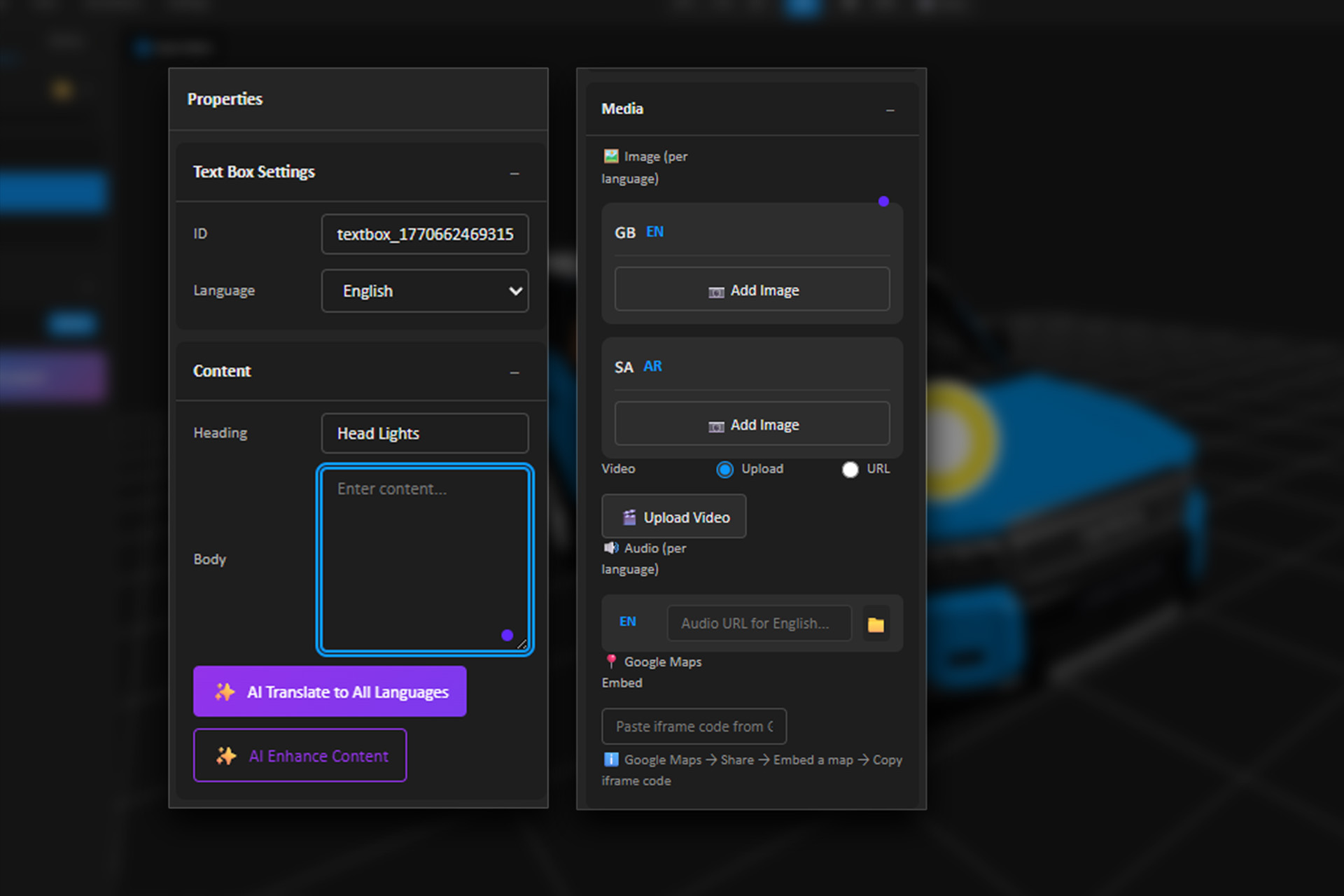Click the purple dot inside Body textarea
The width and height of the screenshot is (1344, 896).
coord(507,636)
